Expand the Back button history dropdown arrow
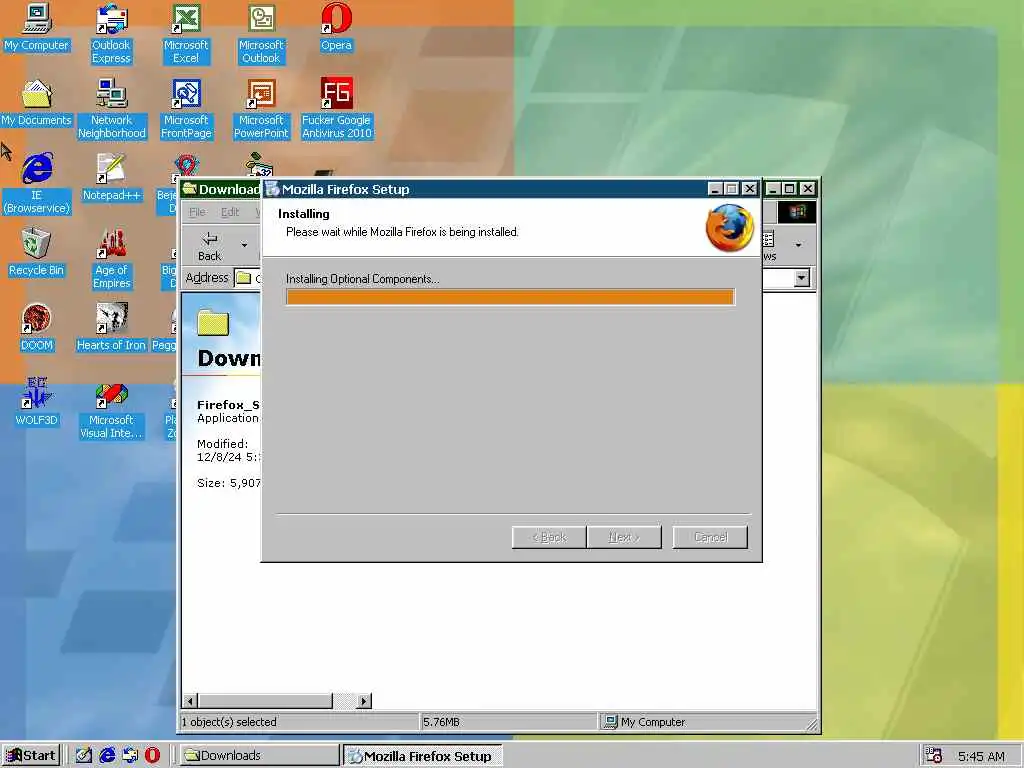The height and width of the screenshot is (768, 1024). (x=244, y=246)
